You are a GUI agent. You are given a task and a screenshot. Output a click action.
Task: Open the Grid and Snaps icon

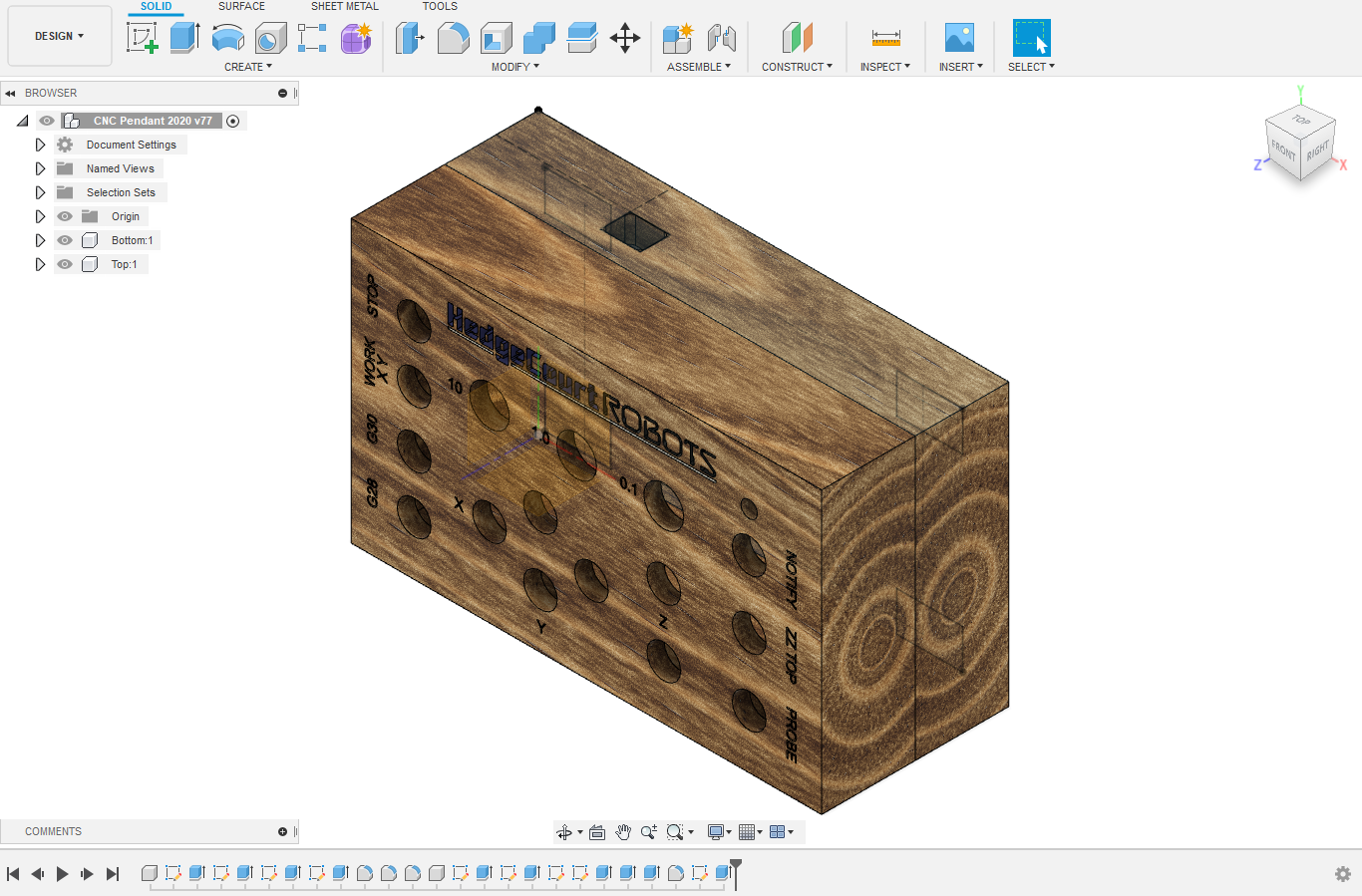coord(746,832)
